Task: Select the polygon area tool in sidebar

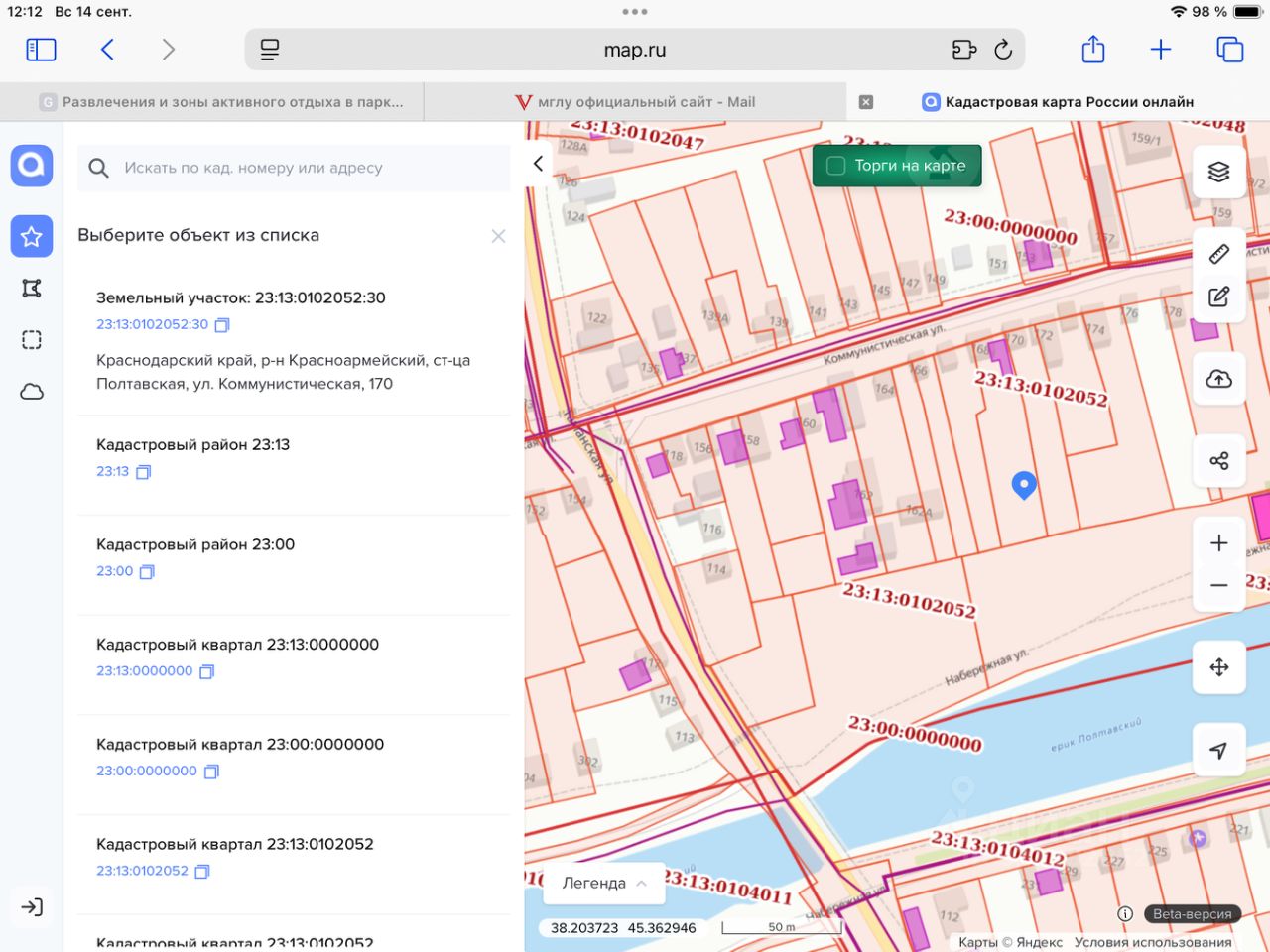Action: (32, 289)
